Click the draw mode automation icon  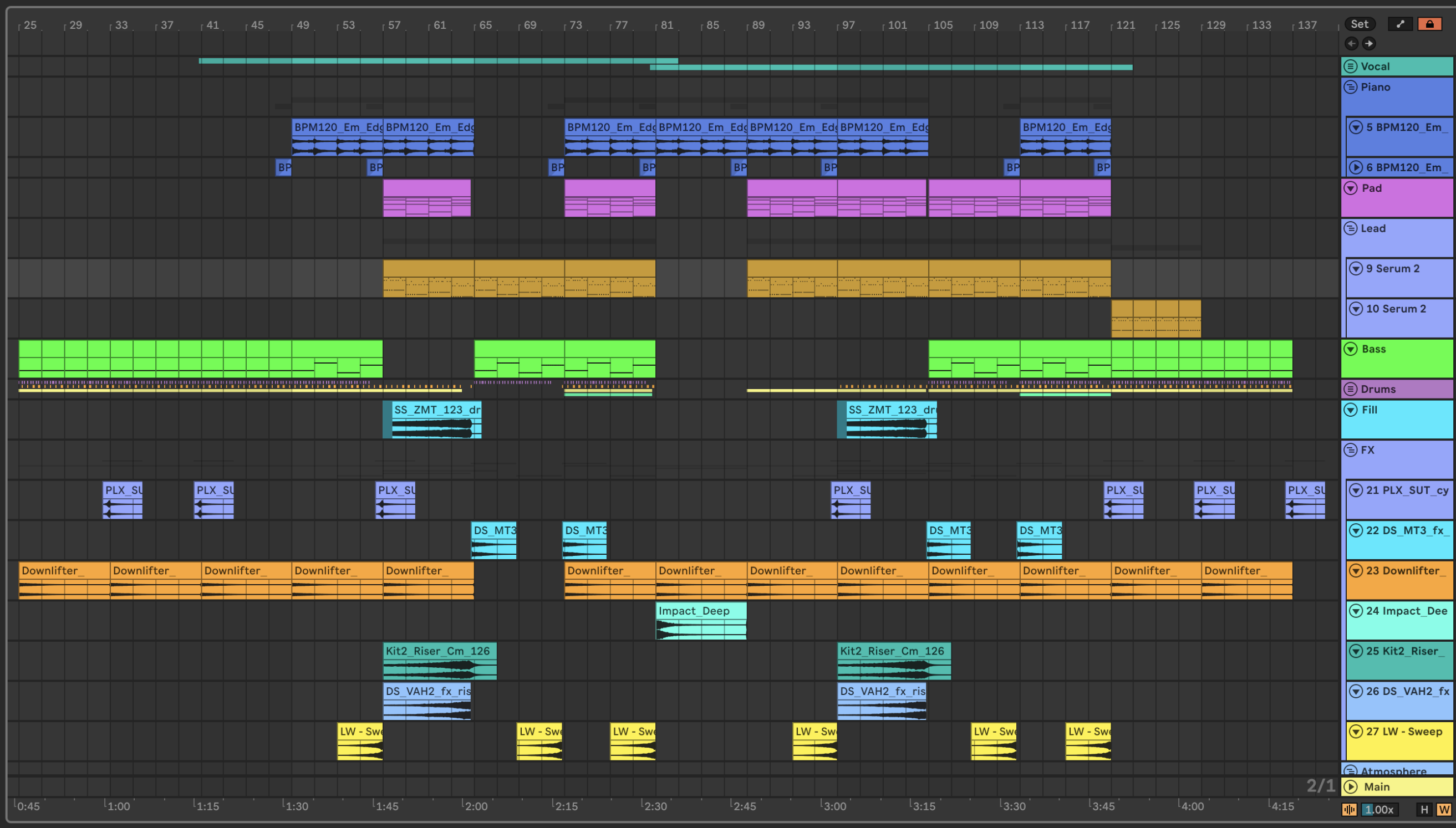(1400, 24)
